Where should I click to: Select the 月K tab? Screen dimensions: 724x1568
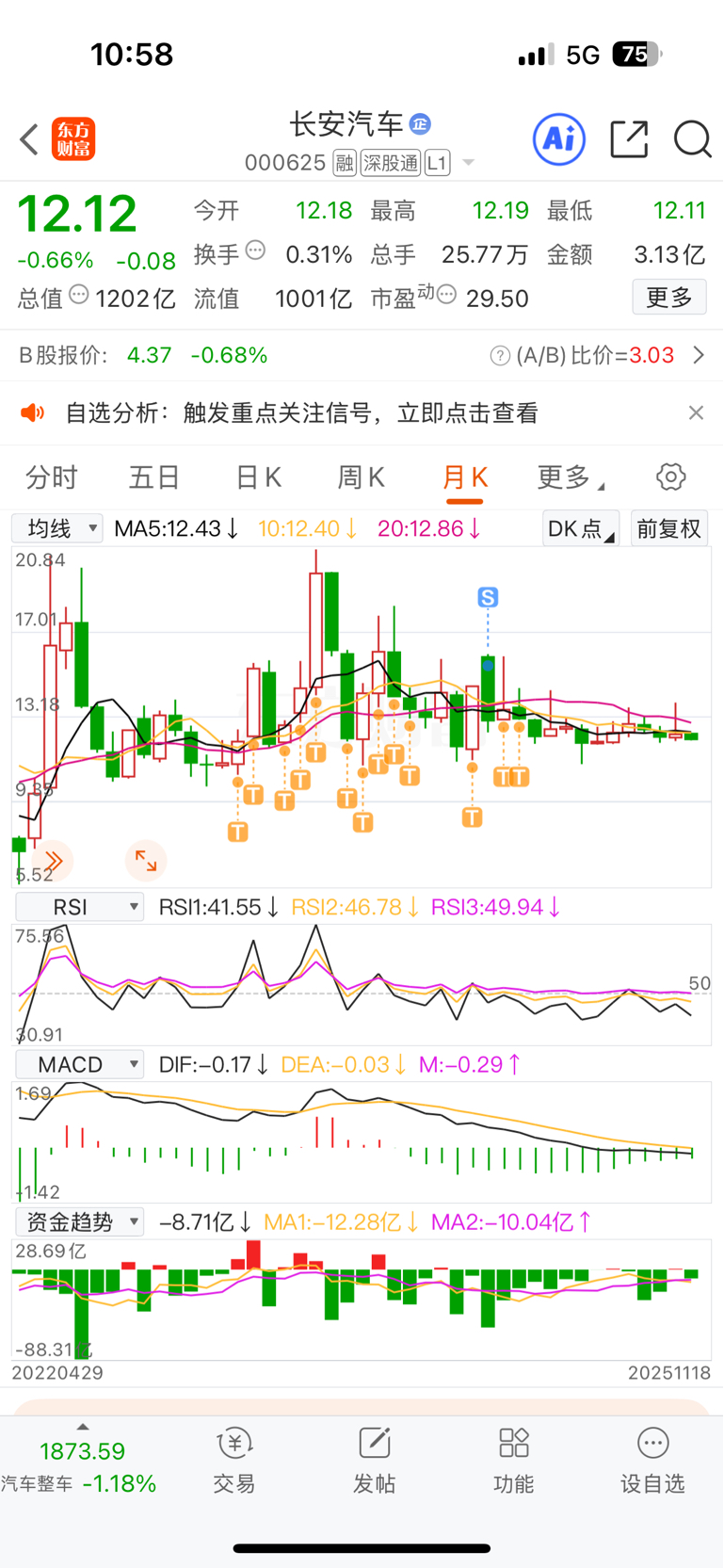point(465,477)
